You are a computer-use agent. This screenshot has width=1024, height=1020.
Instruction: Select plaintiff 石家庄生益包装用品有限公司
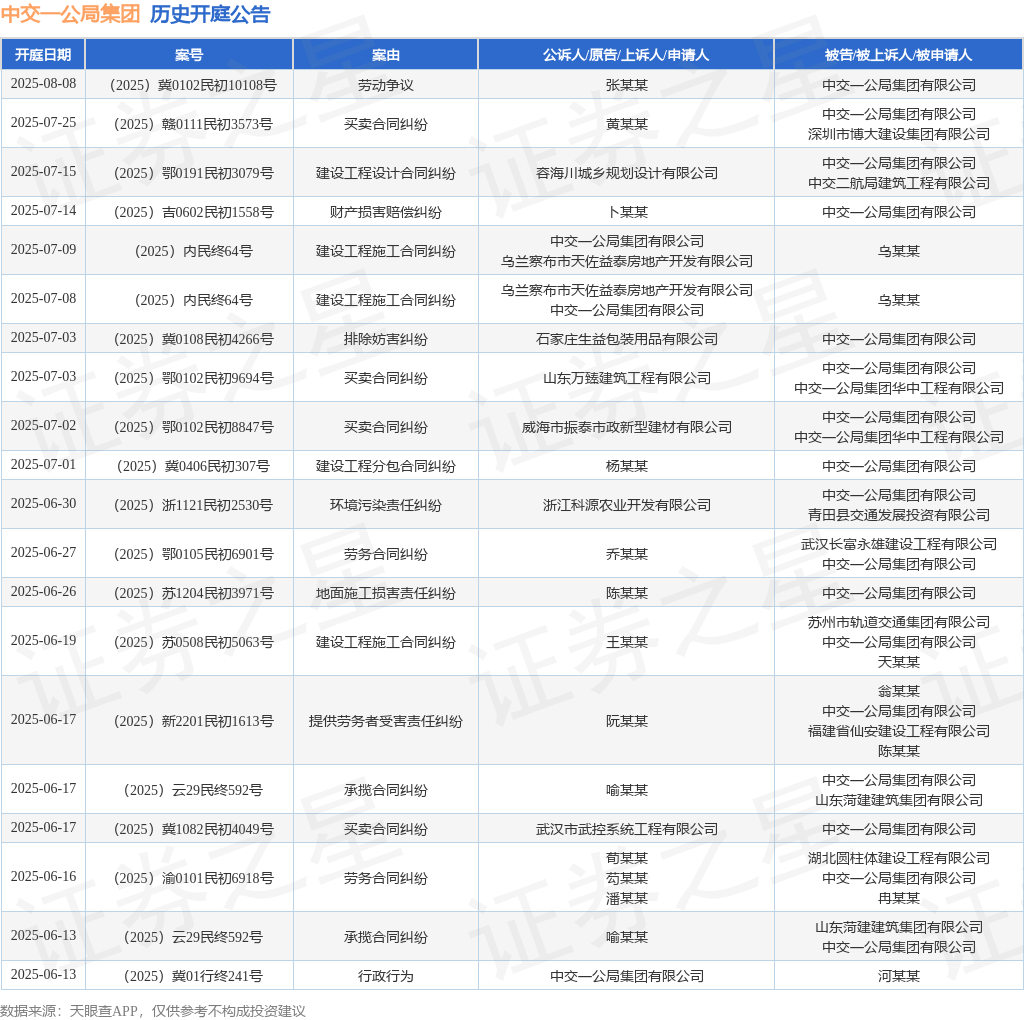click(626, 339)
